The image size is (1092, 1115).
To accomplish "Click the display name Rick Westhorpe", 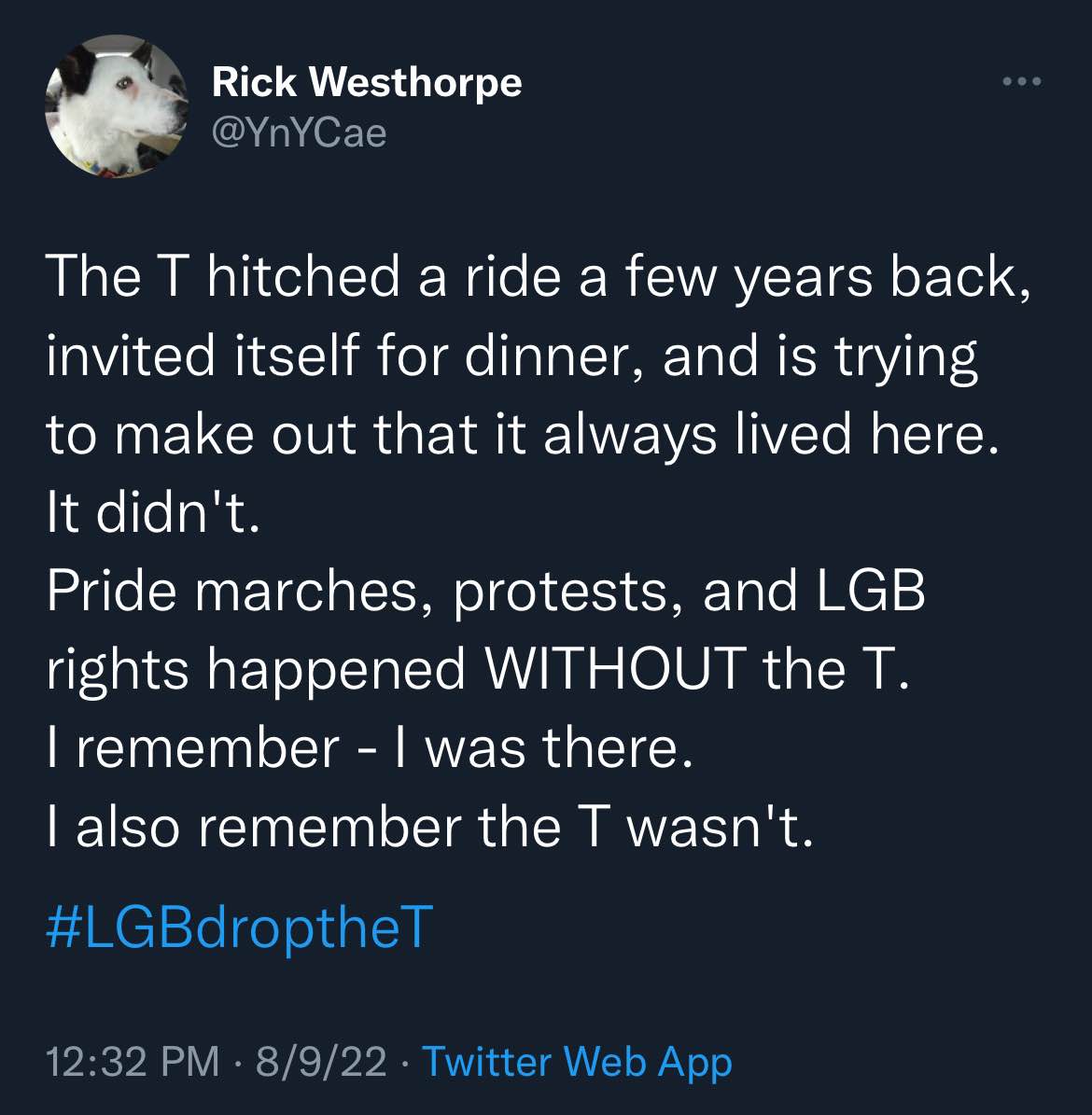I will [x=368, y=81].
